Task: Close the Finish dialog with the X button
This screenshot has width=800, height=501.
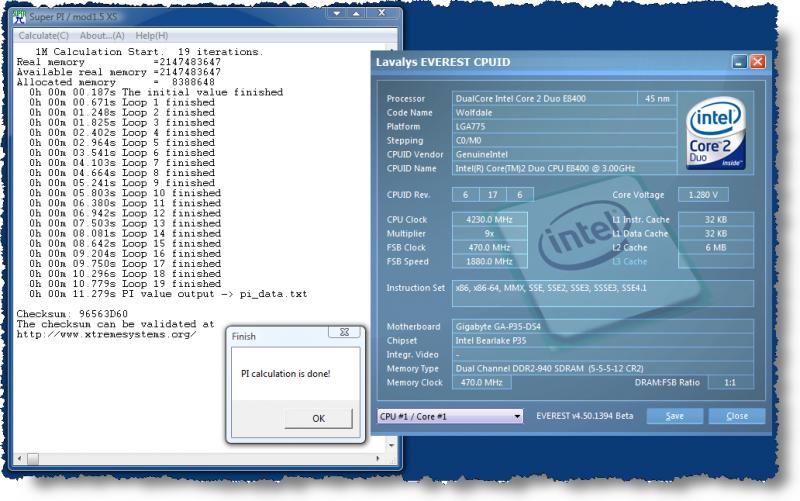Action: pyautogui.click(x=344, y=332)
